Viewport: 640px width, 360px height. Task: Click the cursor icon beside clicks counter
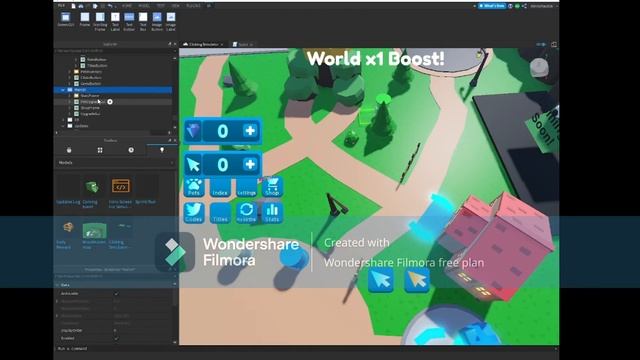pos(193,164)
